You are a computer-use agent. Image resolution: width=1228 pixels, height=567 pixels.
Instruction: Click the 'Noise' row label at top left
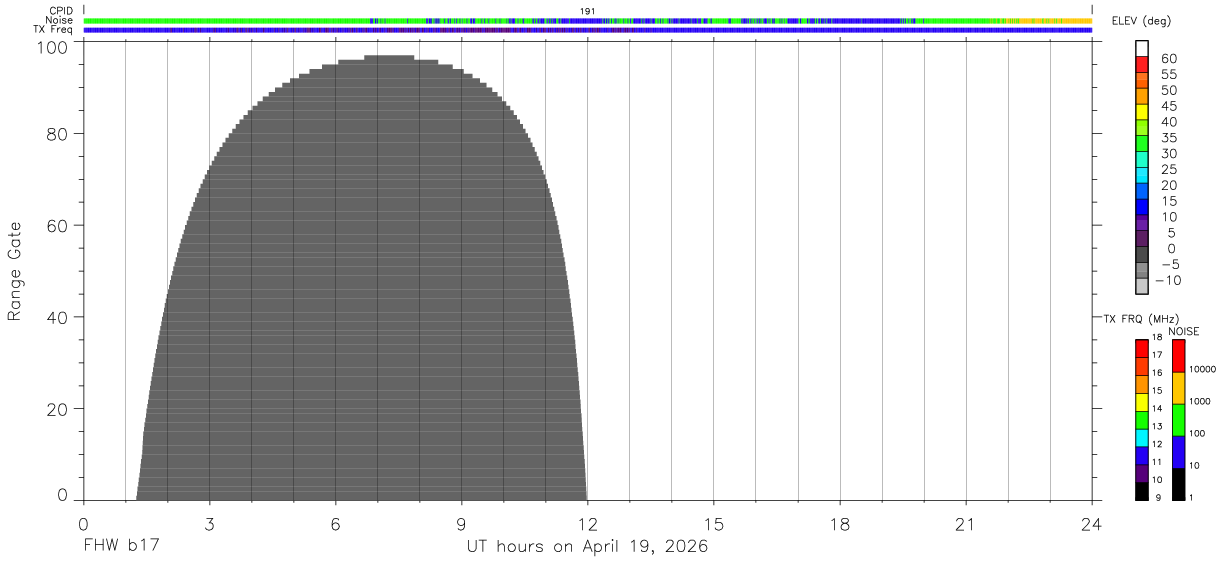pos(61,20)
